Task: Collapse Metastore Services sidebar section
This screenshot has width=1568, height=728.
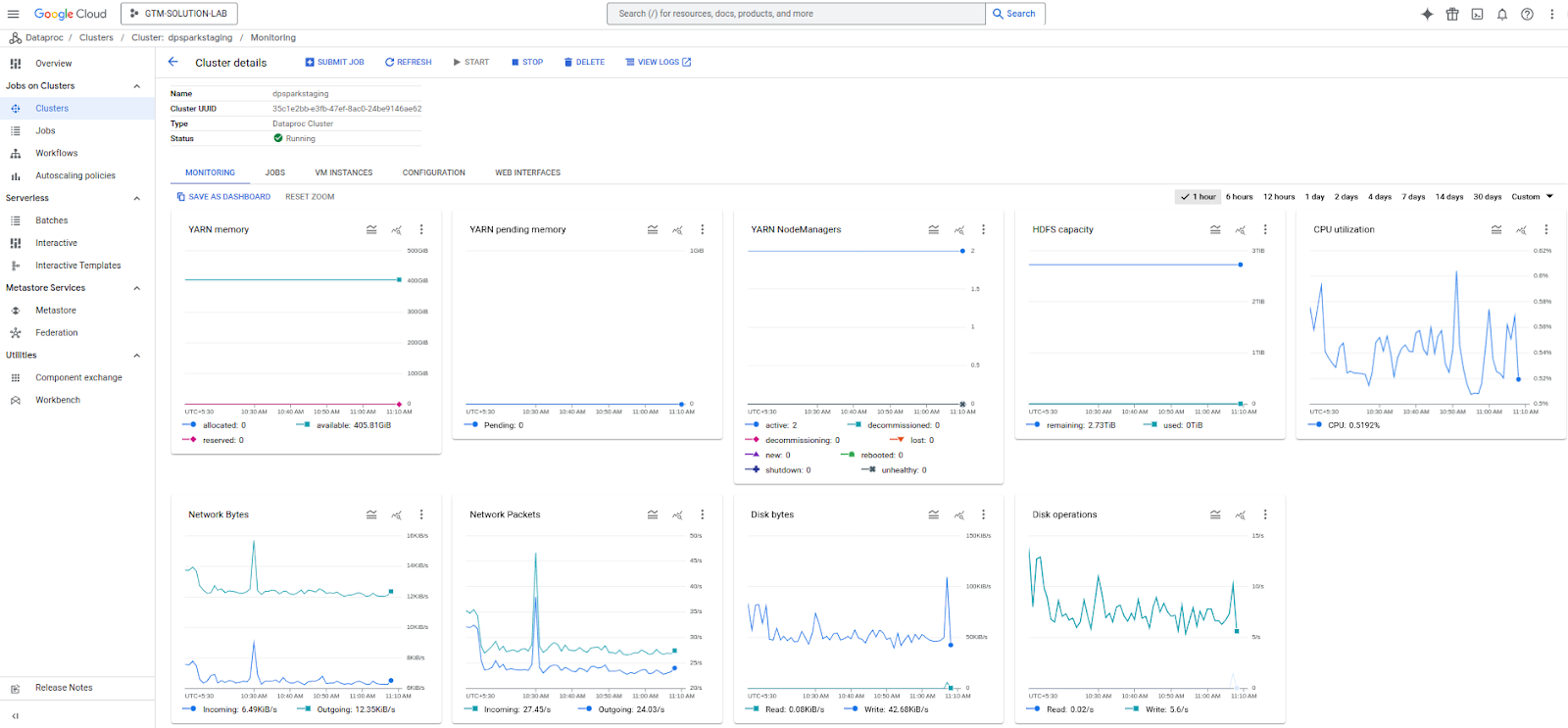Action: 137,288
